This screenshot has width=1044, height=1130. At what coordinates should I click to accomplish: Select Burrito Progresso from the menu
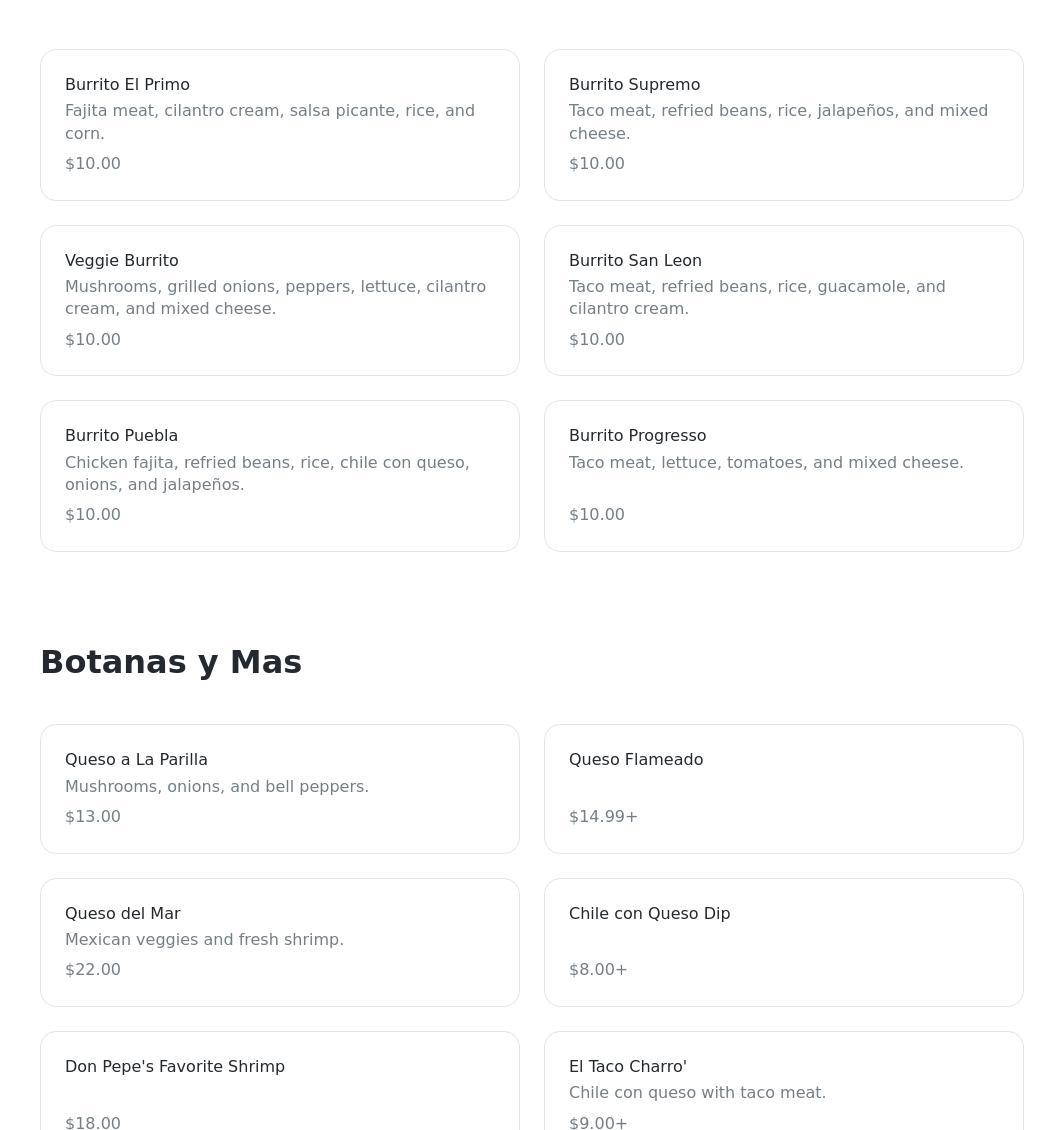point(783,476)
